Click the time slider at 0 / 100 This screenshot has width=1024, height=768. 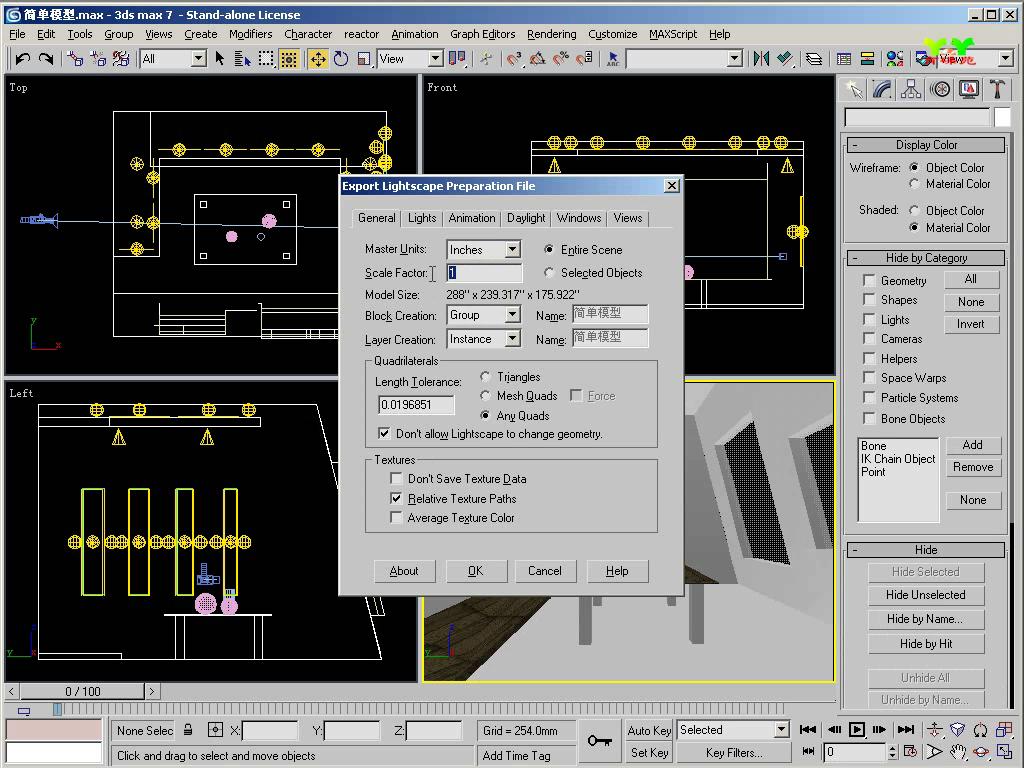tap(82, 691)
